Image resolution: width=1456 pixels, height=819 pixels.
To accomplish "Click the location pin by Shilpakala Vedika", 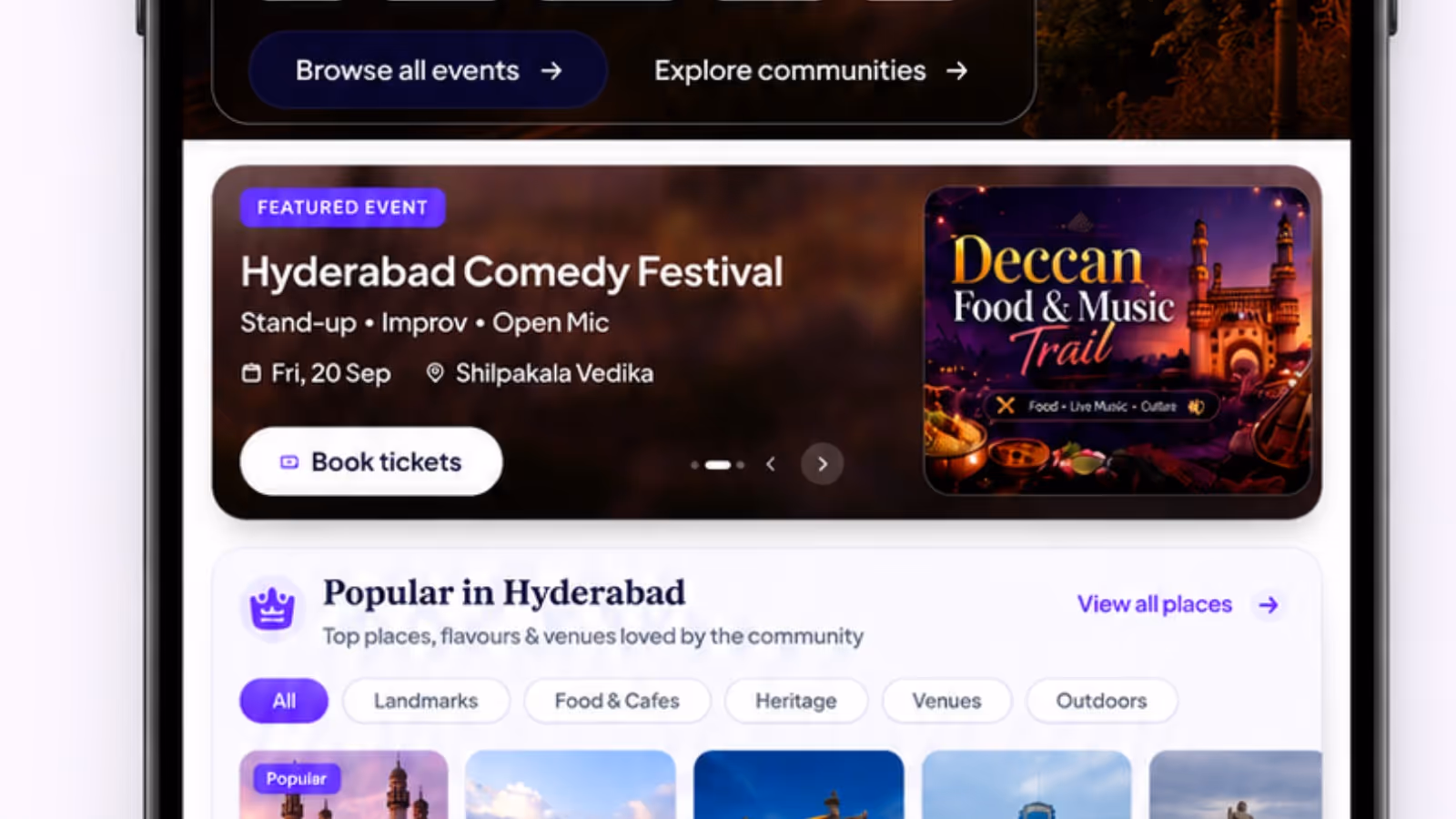I will coord(435,373).
